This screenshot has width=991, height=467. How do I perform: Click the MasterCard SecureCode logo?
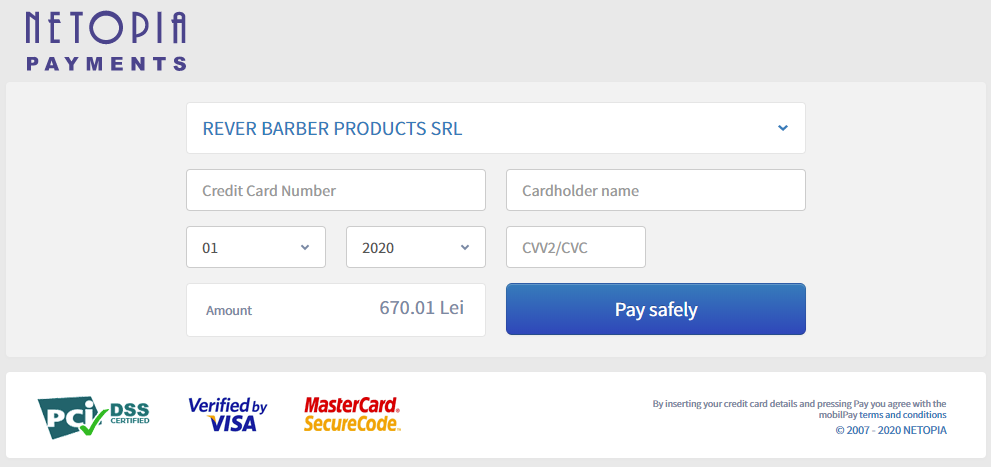pos(352,415)
